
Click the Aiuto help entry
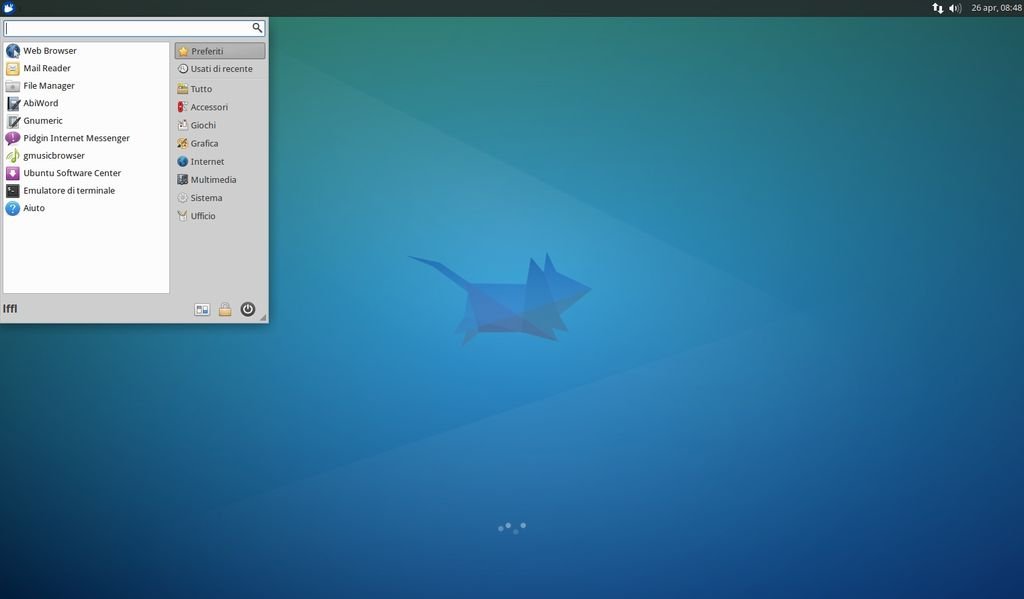point(34,208)
